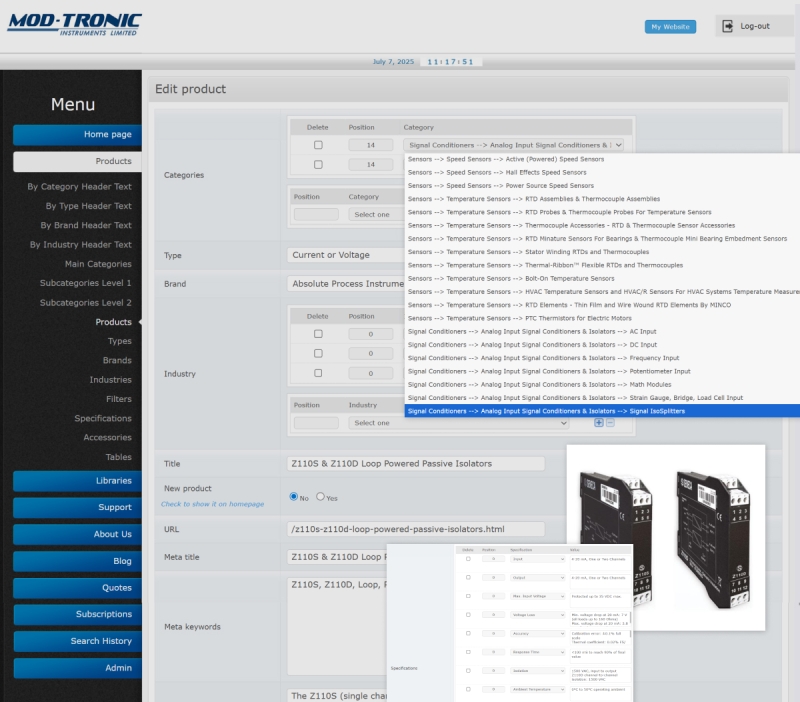Screen dimensions: 800x702
Task: Pick PTC Thermistors for Electric Motors option
Action: coord(602,318)
